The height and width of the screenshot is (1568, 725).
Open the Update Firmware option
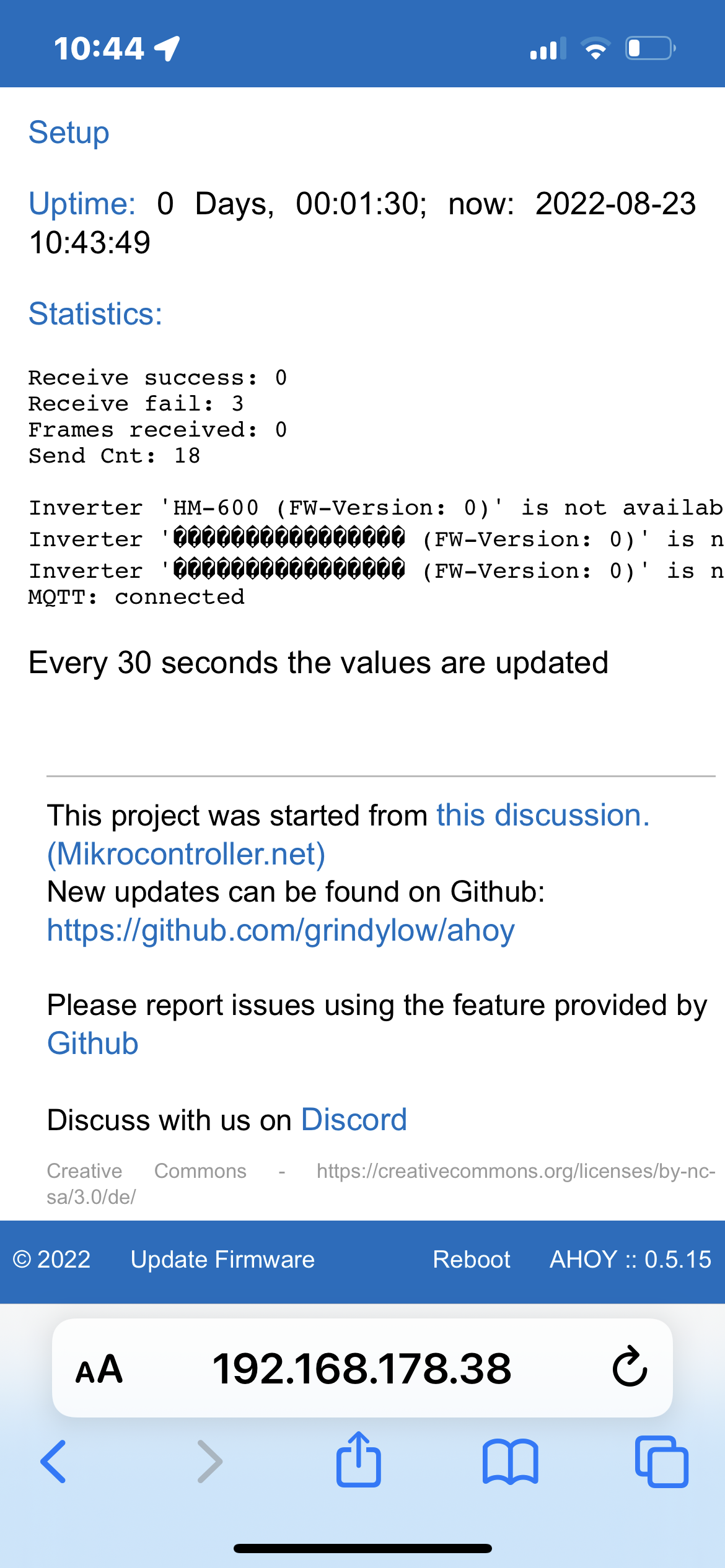[222, 1259]
